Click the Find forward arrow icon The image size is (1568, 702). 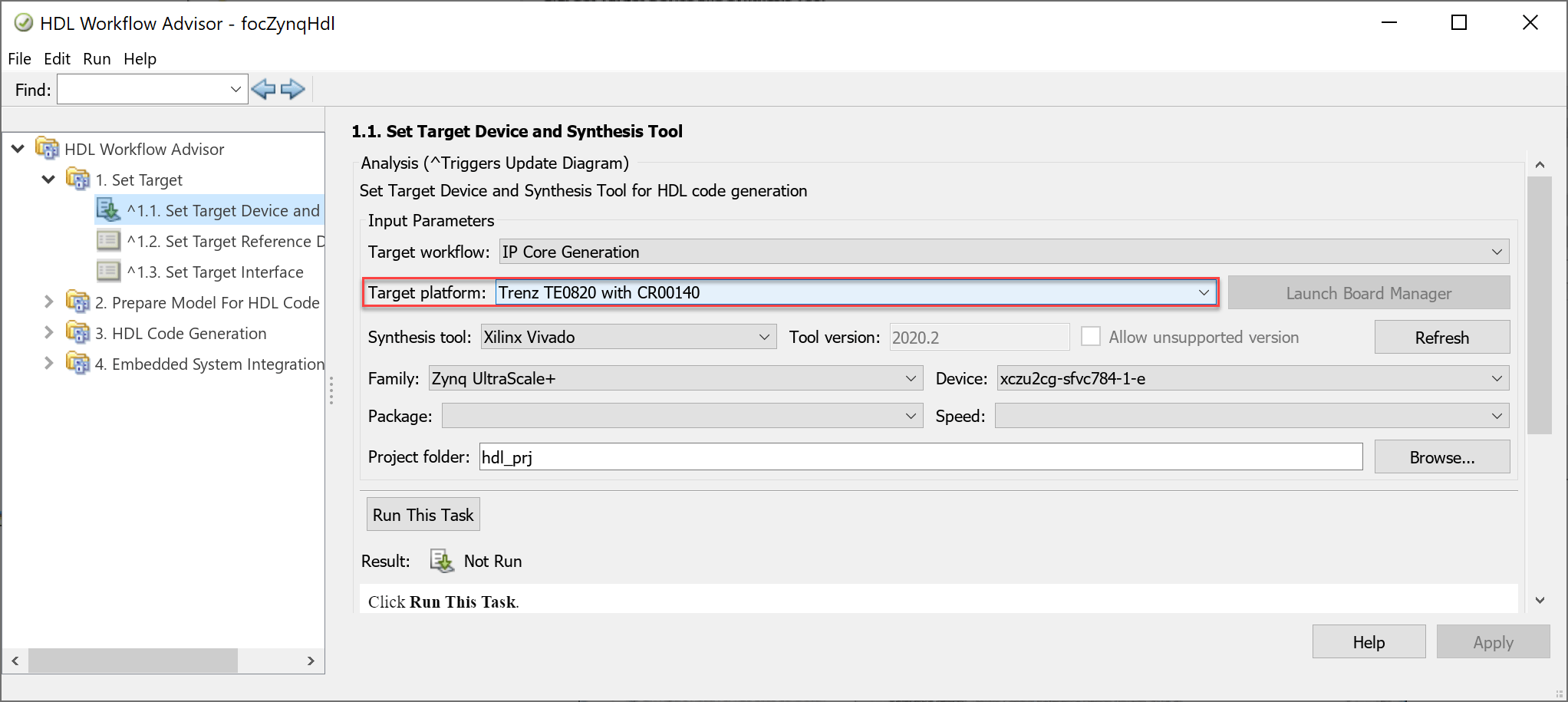tap(293, 90)
